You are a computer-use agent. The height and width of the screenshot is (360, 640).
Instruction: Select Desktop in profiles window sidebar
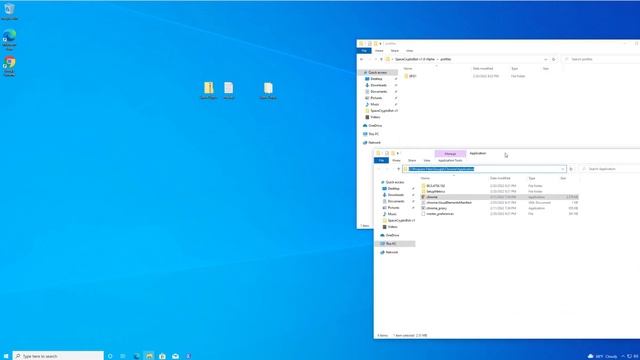[376, 79]
